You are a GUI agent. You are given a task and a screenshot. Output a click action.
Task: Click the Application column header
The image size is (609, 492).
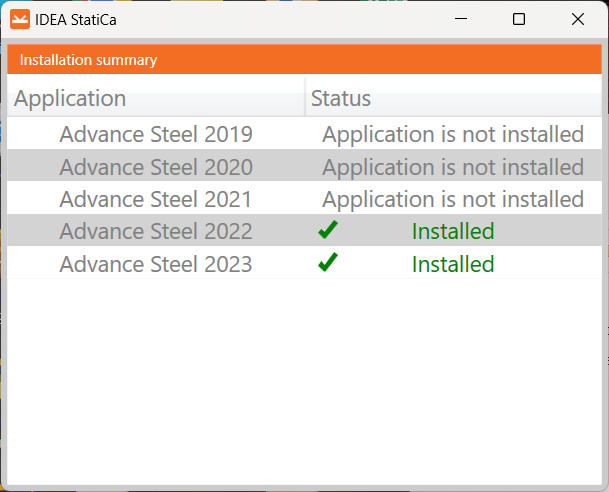coord(70,98)
